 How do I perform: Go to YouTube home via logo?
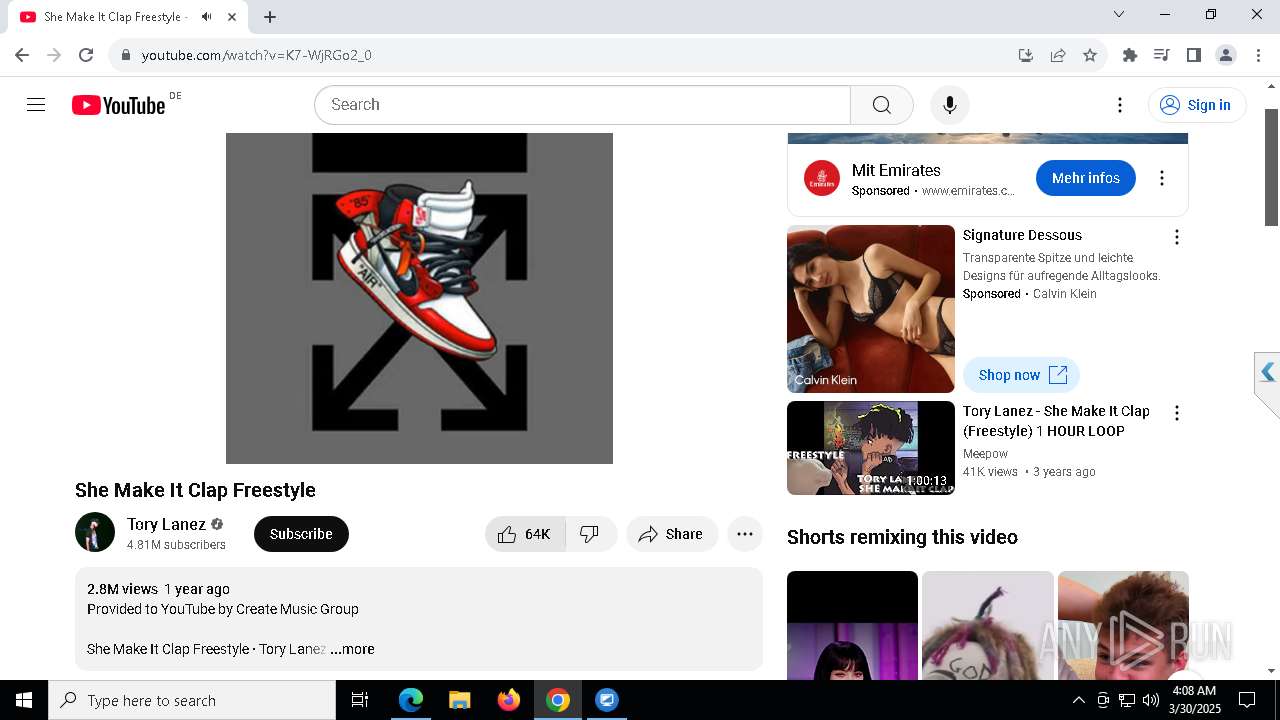click(x=119, y=105)
